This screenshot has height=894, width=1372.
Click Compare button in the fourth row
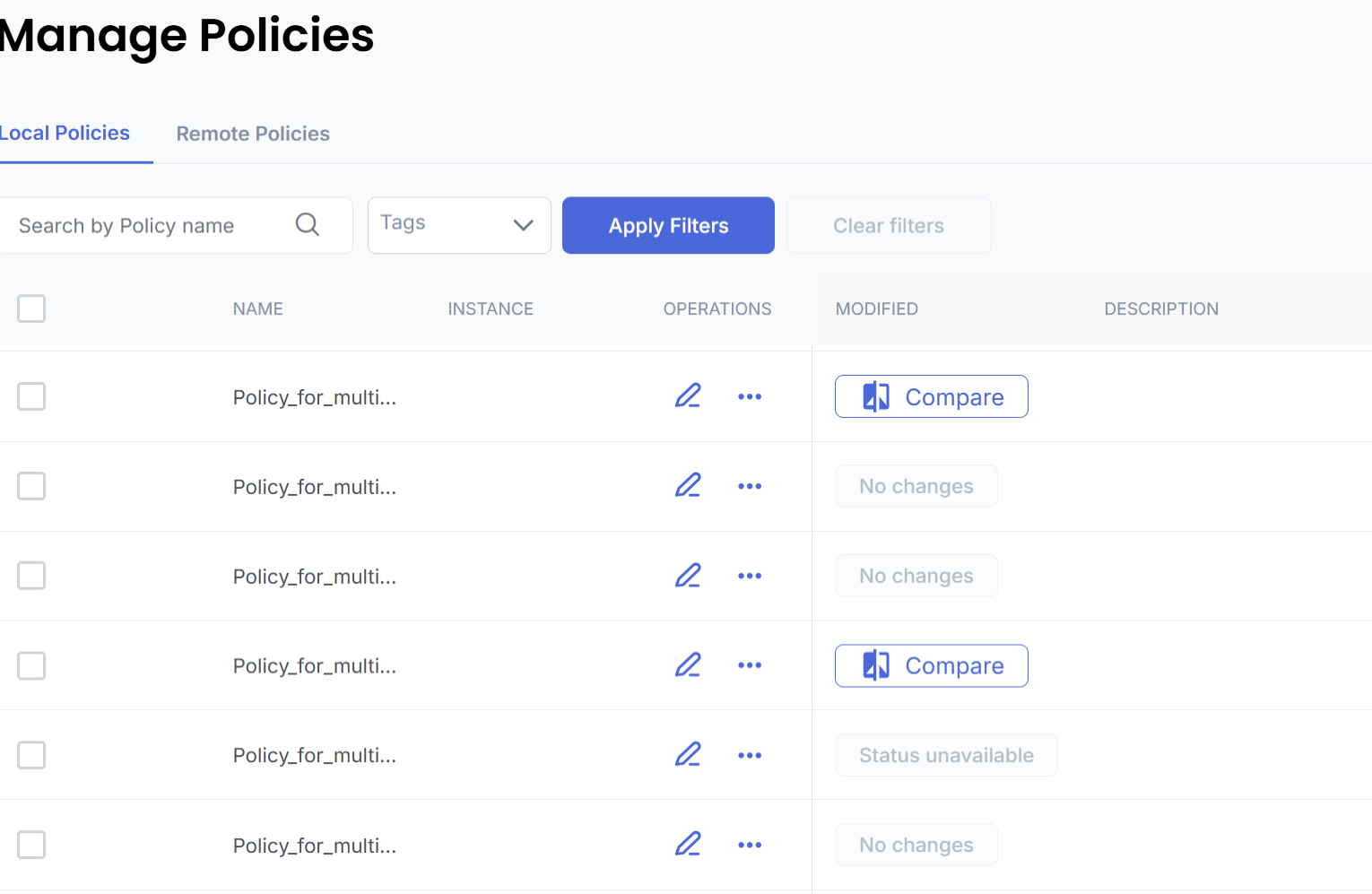(x=931, y=665)
